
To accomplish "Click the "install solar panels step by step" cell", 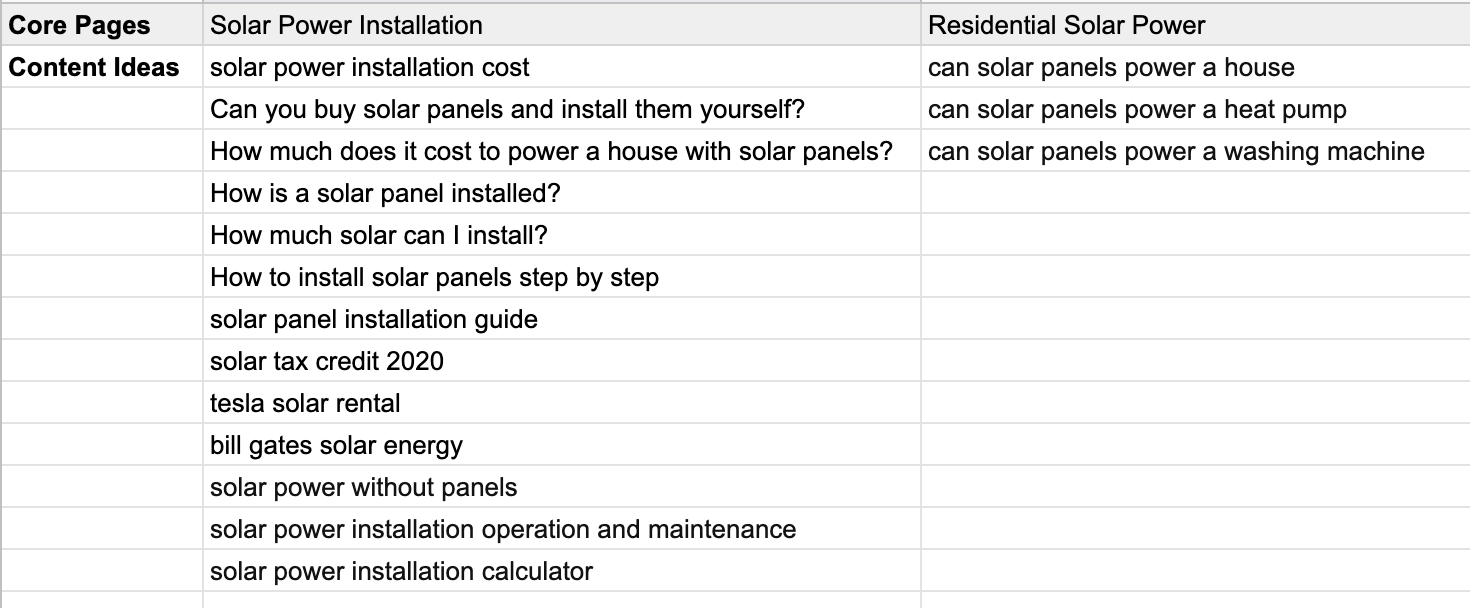I will [x=434, y=277].
